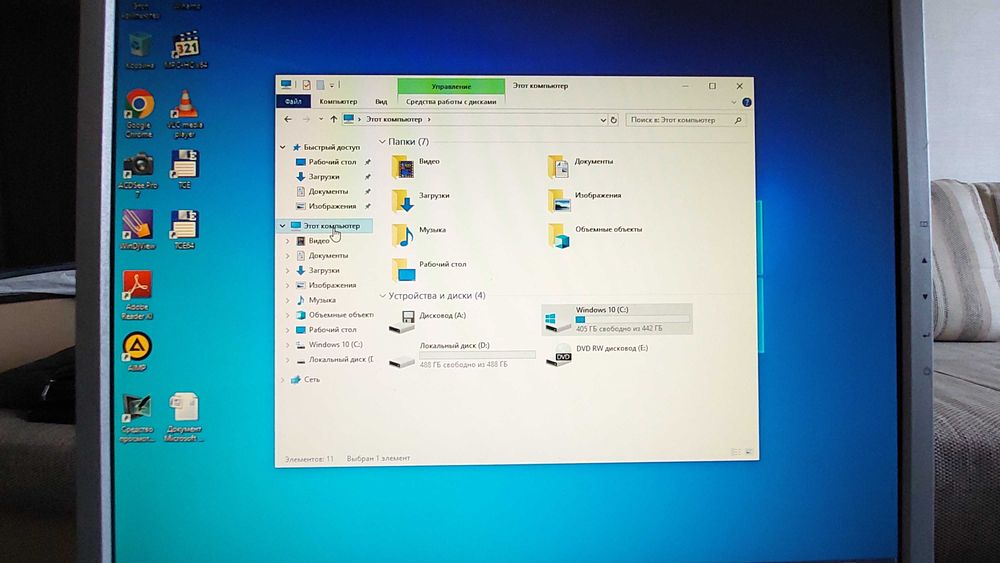Open the Загрузки folder in main pane

click(420, 200)
